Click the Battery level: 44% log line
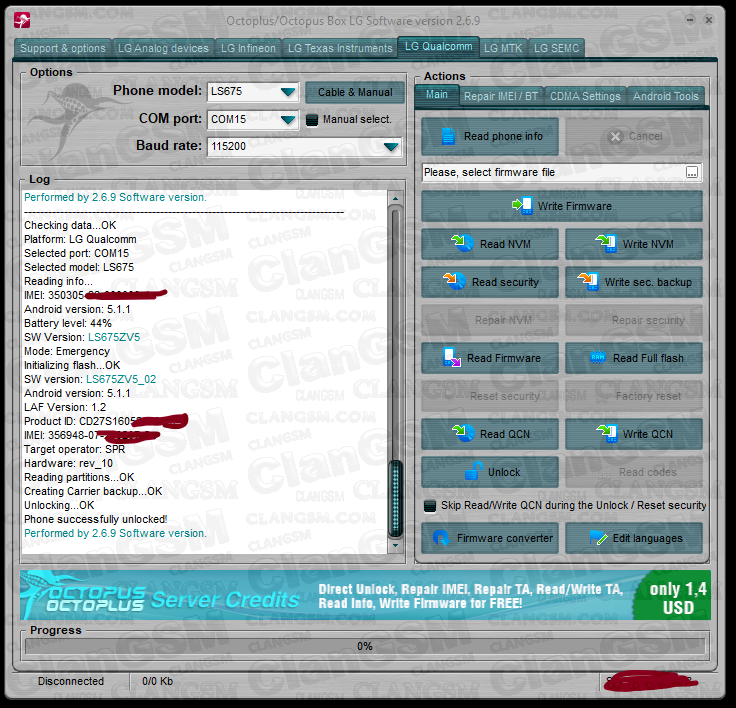 (68, 323)
